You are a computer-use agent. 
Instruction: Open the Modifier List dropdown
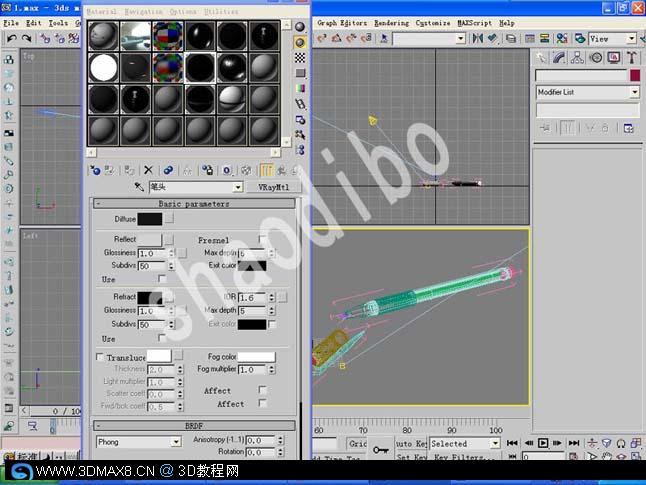[x=634, y=92]
